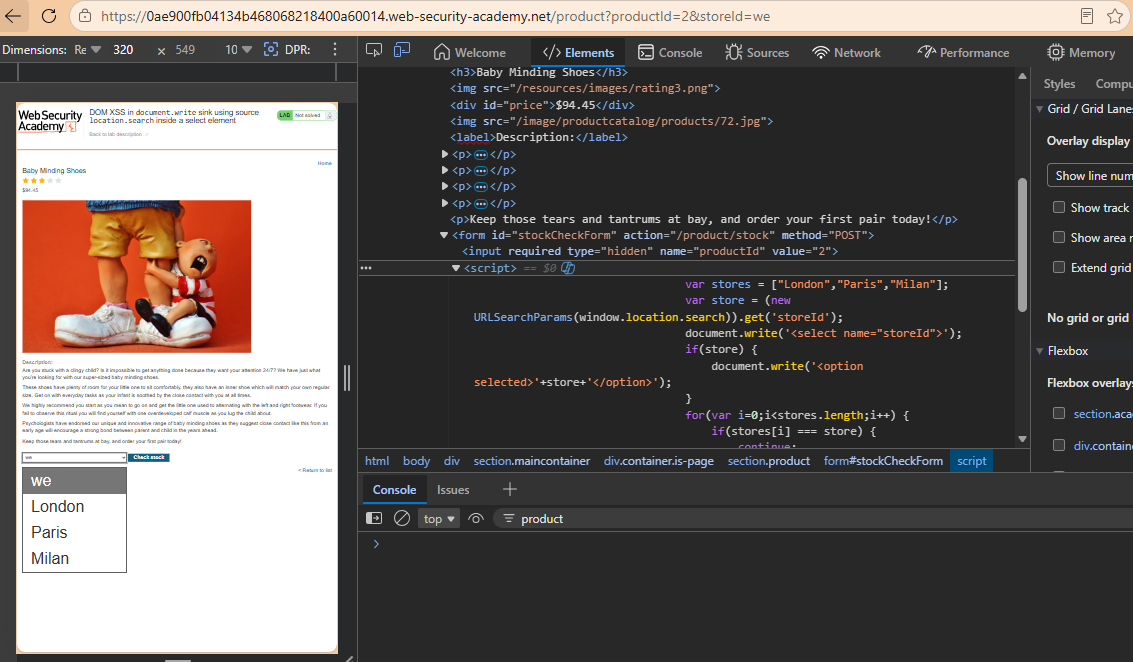Click the Elements panel vertical scrollbar

[1022, 246]
